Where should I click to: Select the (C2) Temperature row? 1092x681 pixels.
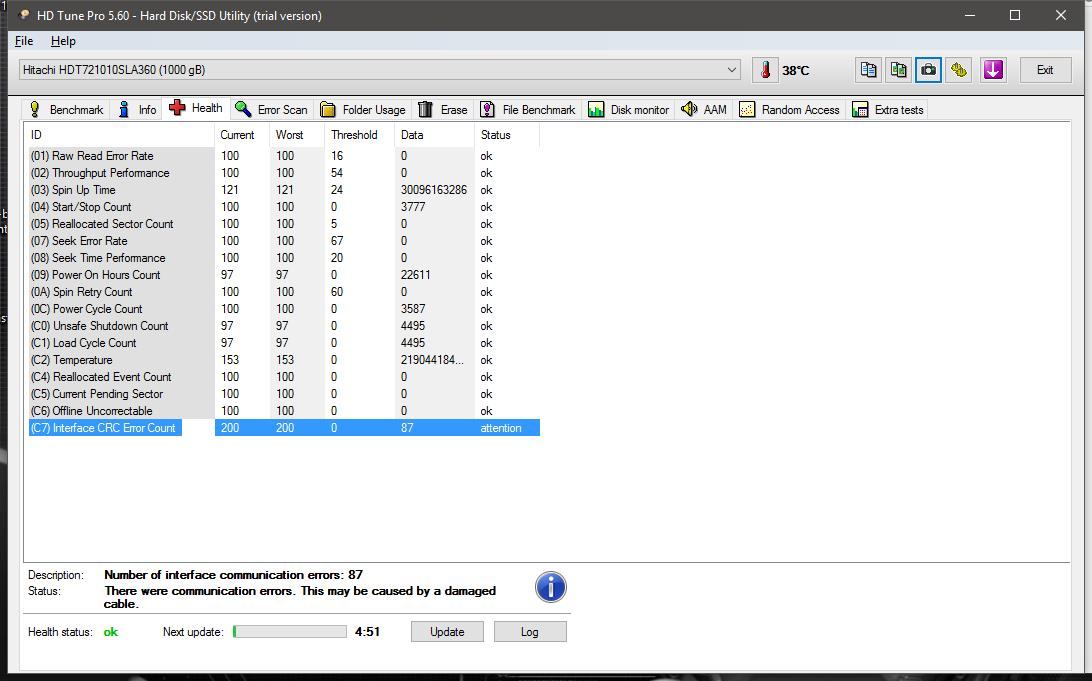point(284,360)
